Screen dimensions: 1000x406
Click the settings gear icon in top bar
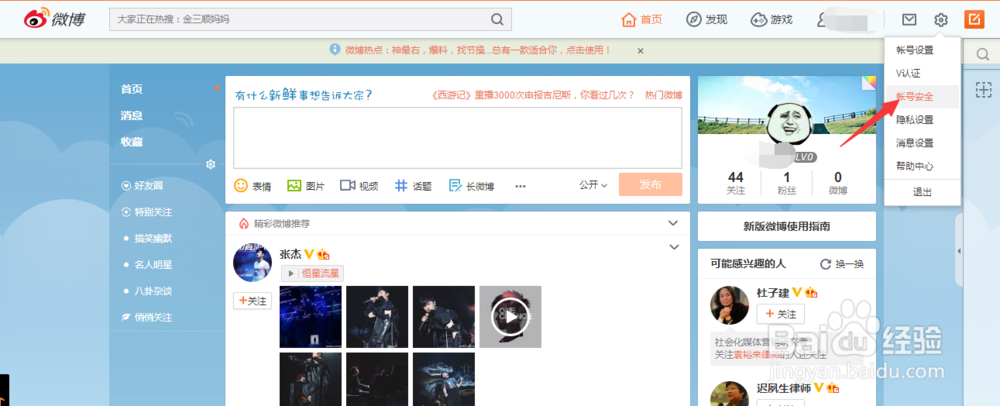coord(941,20)
